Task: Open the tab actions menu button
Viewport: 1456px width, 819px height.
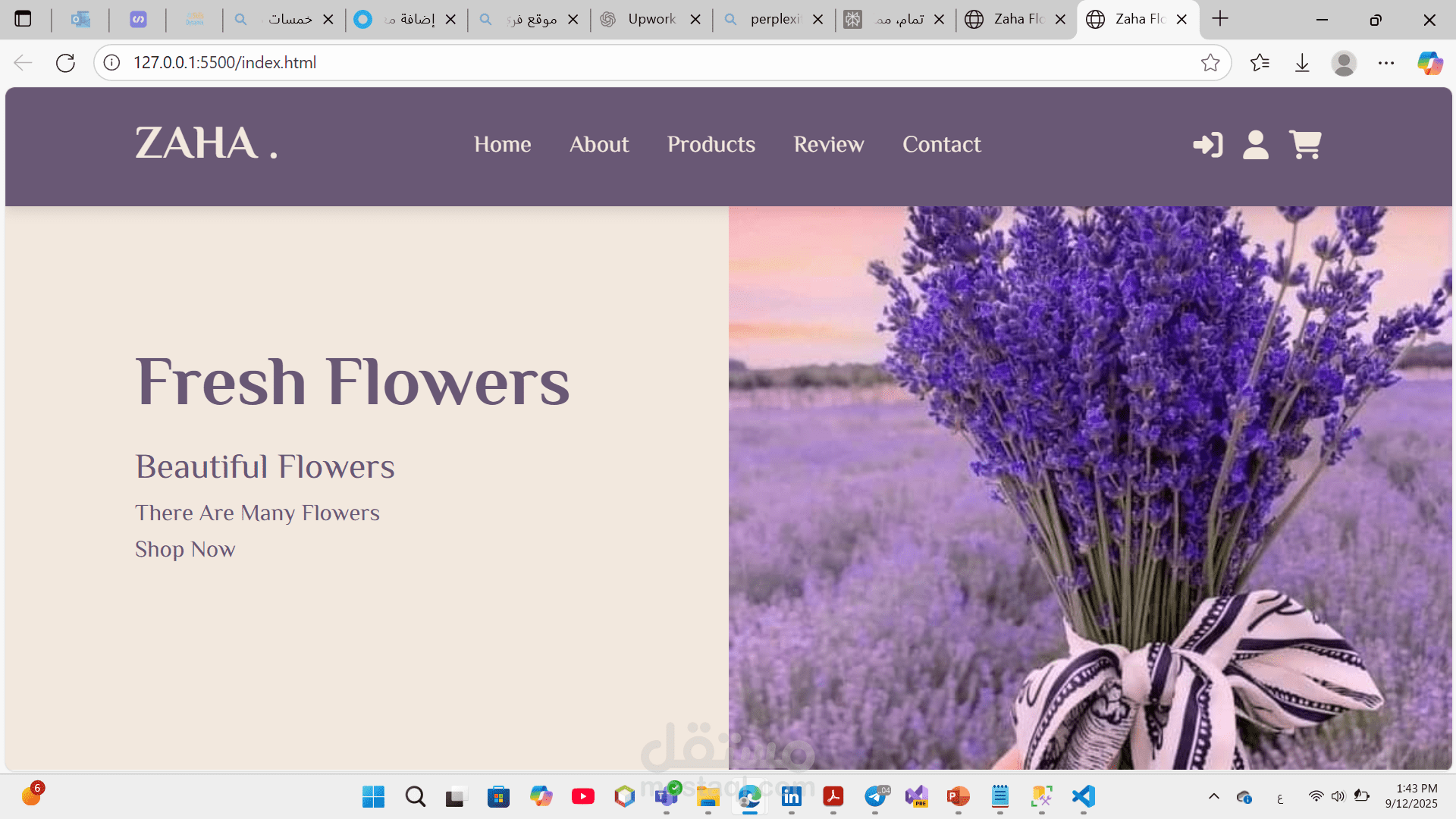Action: coord(24,19)
